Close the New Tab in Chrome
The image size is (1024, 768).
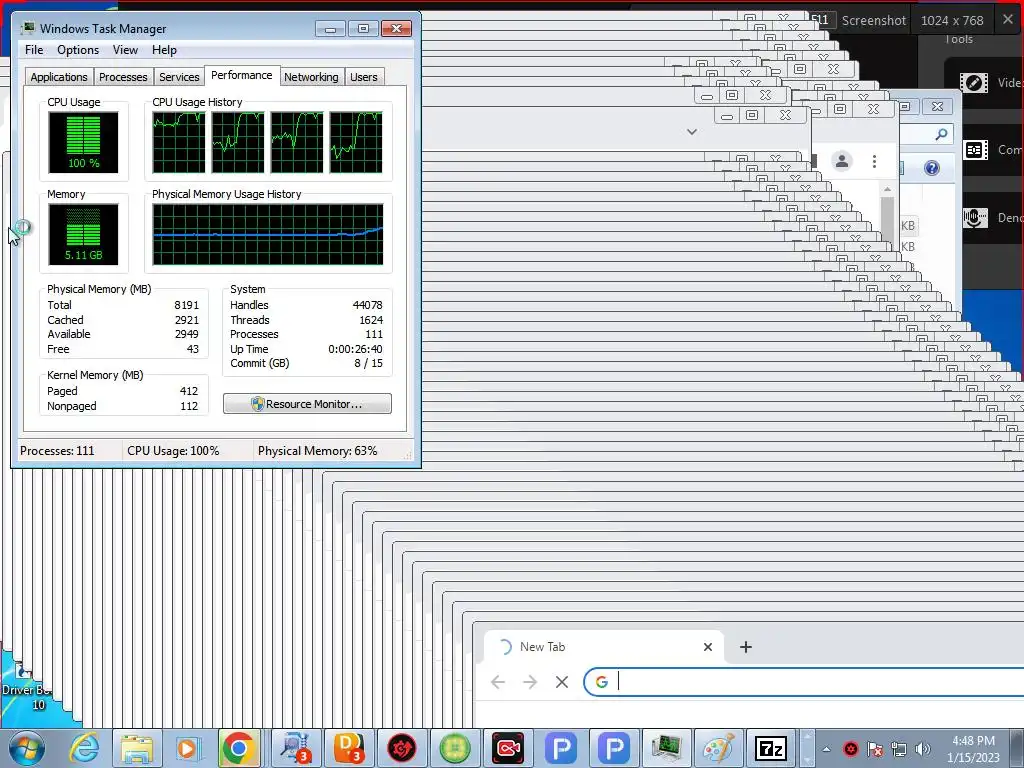pos(707,647)
